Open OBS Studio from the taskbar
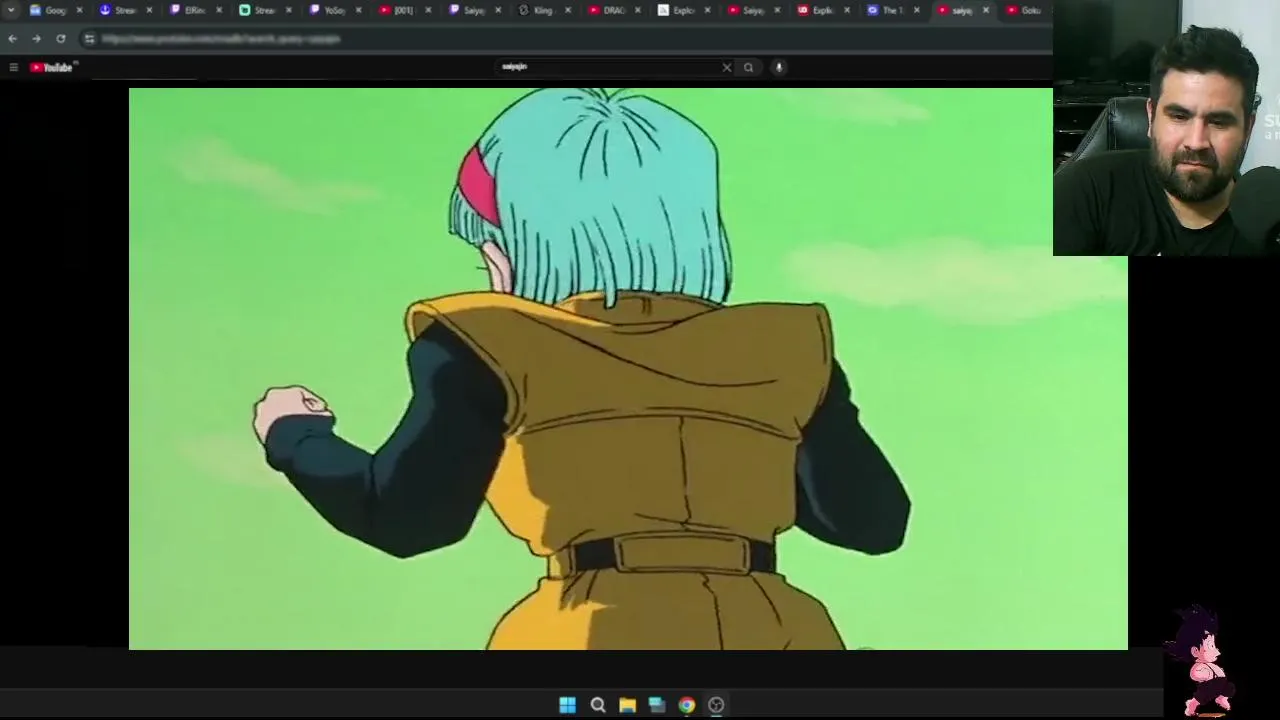Image resolution: width=1280 pixels, height=720 pixels. 716,705
